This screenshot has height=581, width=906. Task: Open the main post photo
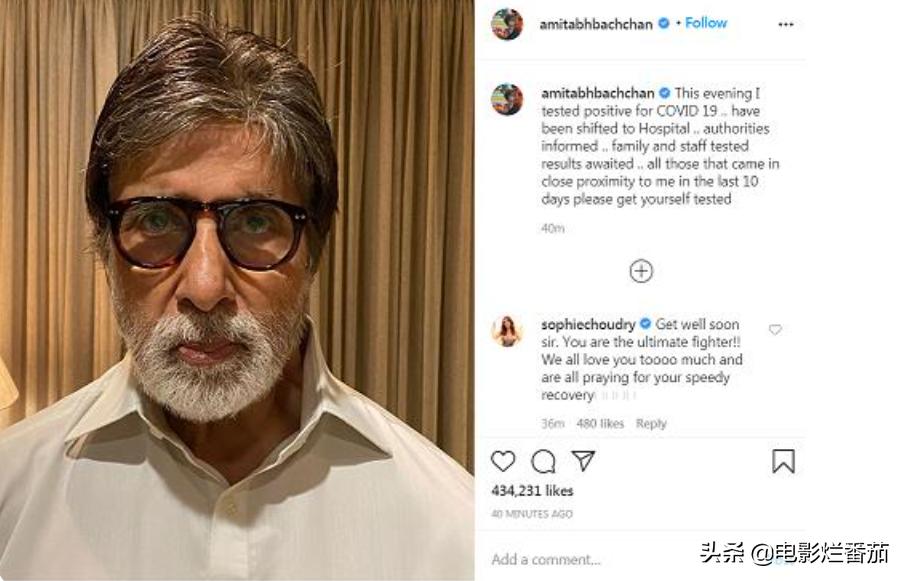pyautogui.click(x=237, y=290)
